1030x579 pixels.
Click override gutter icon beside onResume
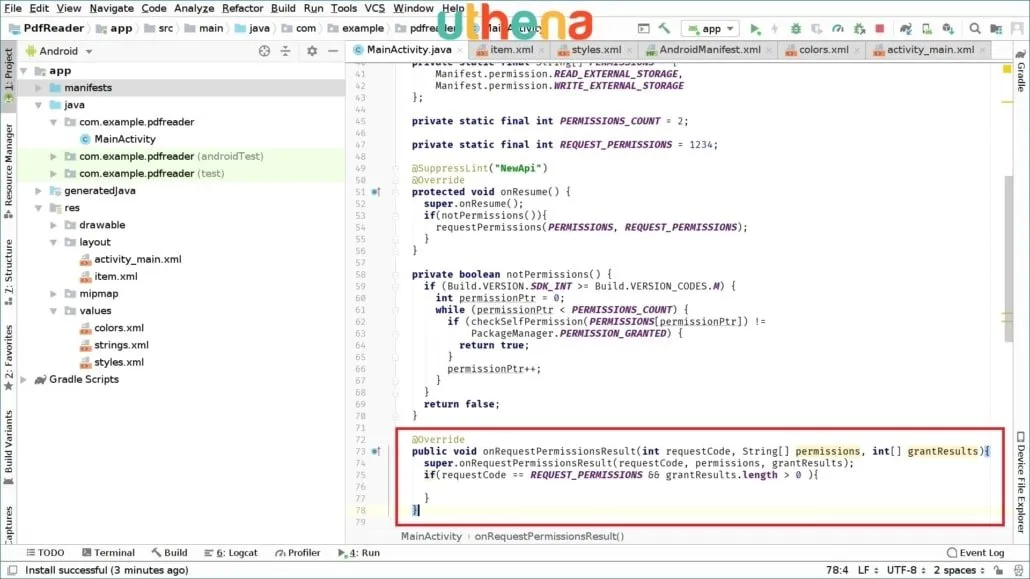tap(376, 192)
